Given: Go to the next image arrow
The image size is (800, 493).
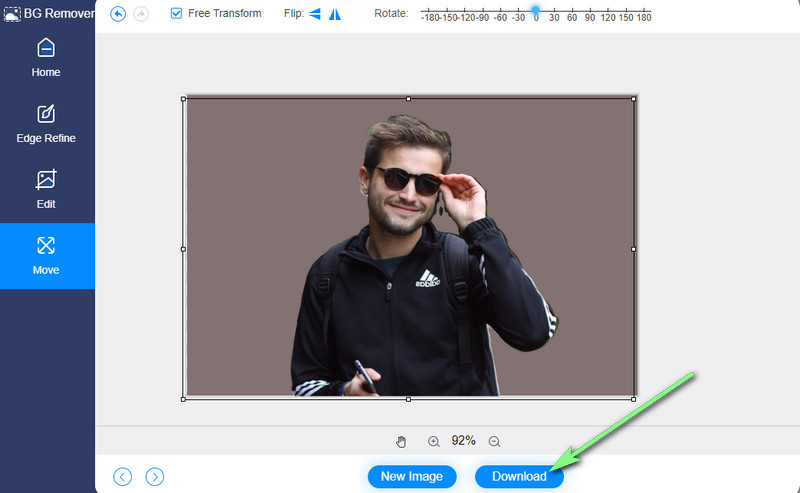Looking at the screenshot, I should [154, 477].
